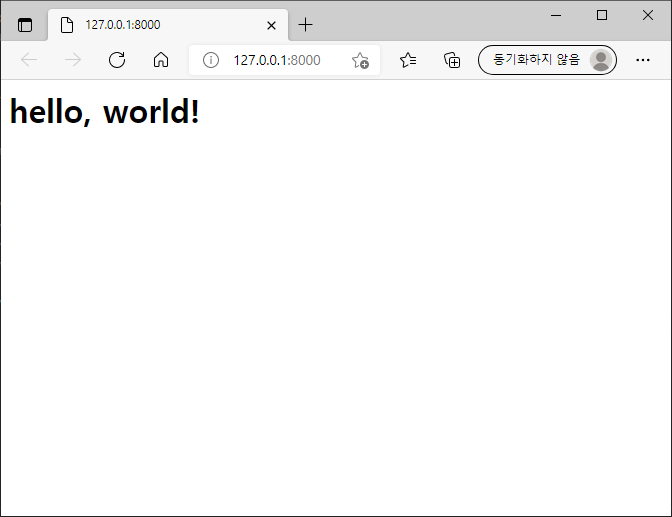
Task: Click the hello, world! heading text
Action: tap(105, 111)
